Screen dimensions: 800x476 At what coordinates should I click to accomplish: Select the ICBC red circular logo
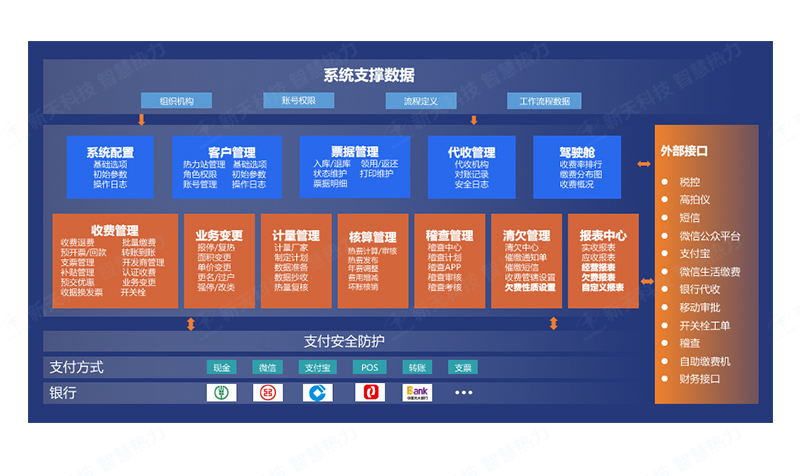(x=270, y=393)
